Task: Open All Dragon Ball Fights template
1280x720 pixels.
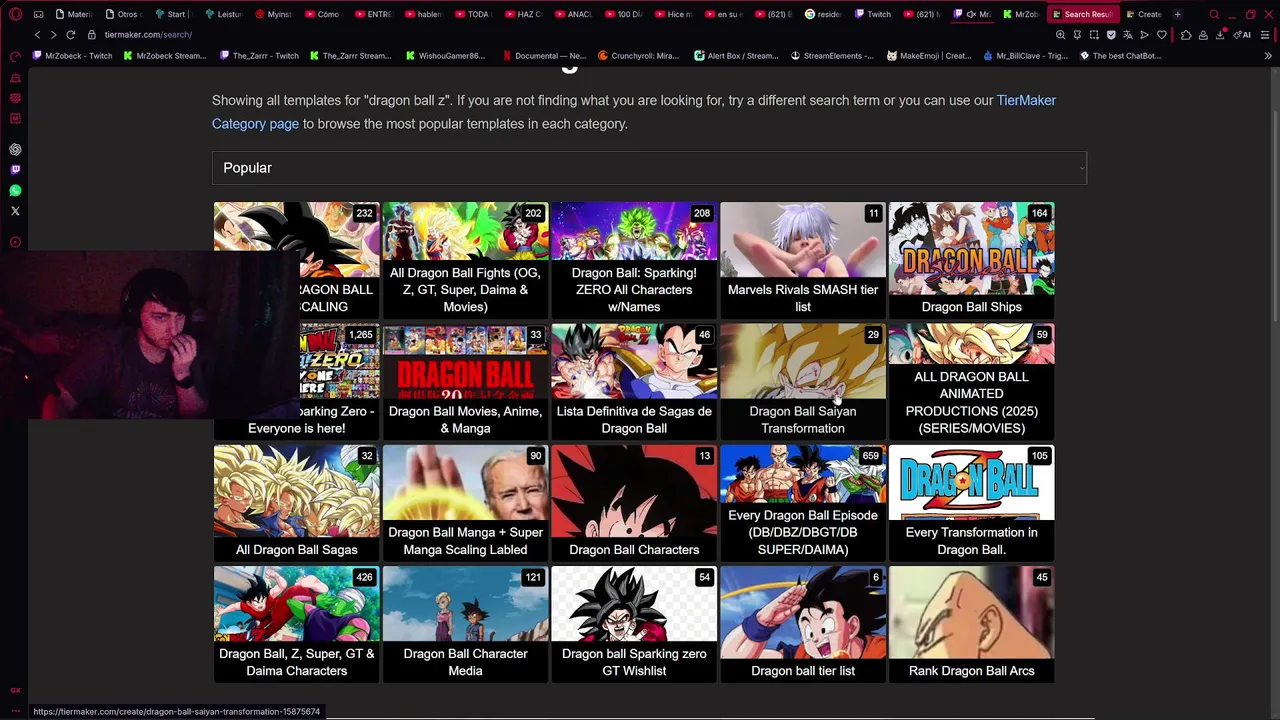Action: pos(465,260)
